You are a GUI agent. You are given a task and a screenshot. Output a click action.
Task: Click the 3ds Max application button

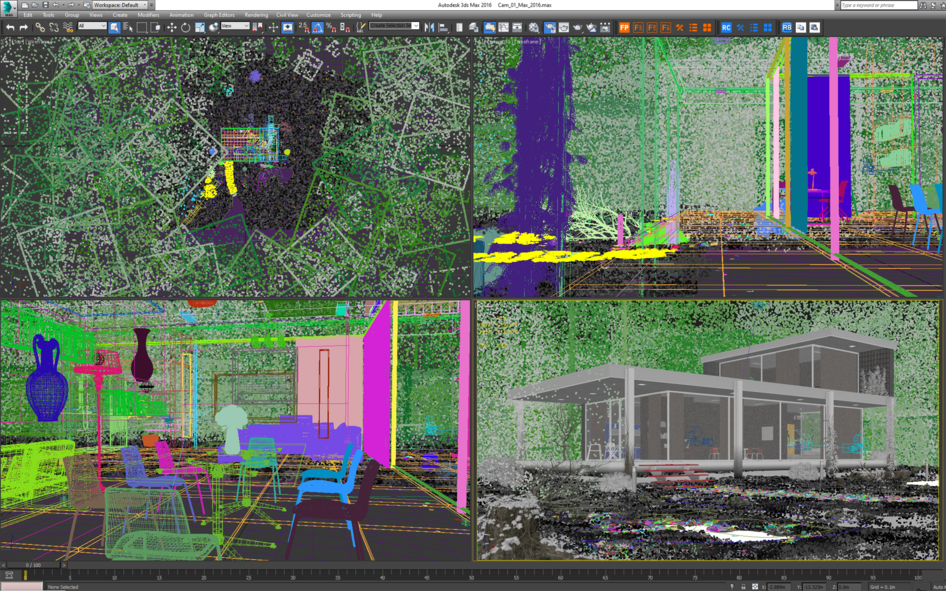pos(8,7)
